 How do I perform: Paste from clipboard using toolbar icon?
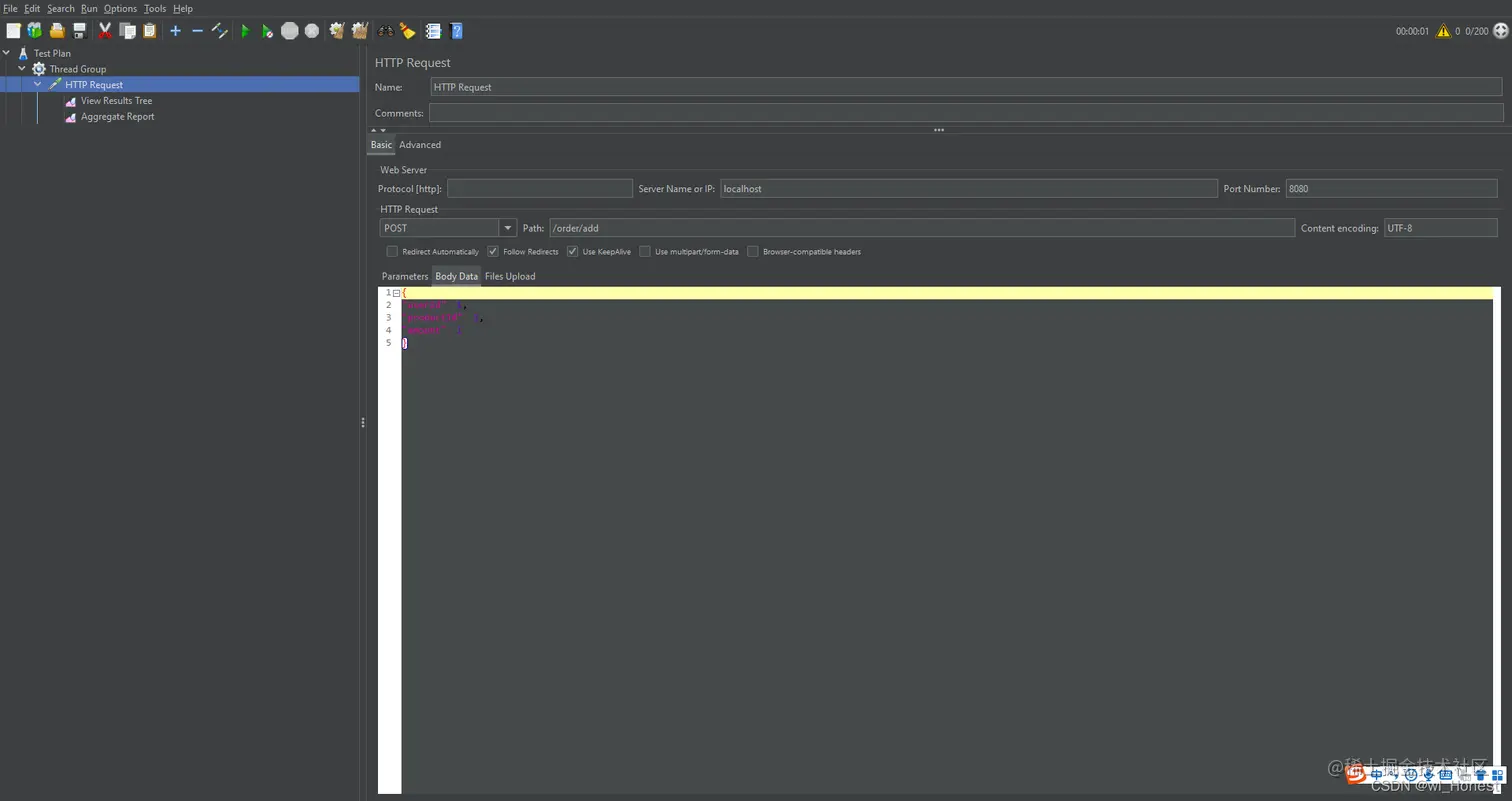(150, 31)
